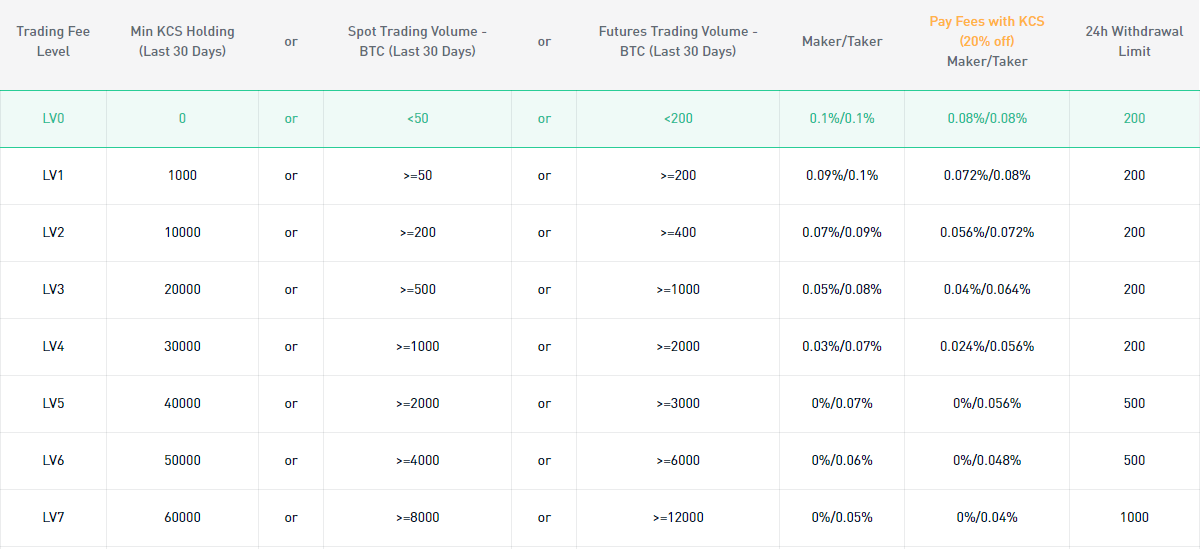The height and width of the screenshot is (549, 1204).
Task: Click the LV1 level cell
Action: (x=53, y=176)
